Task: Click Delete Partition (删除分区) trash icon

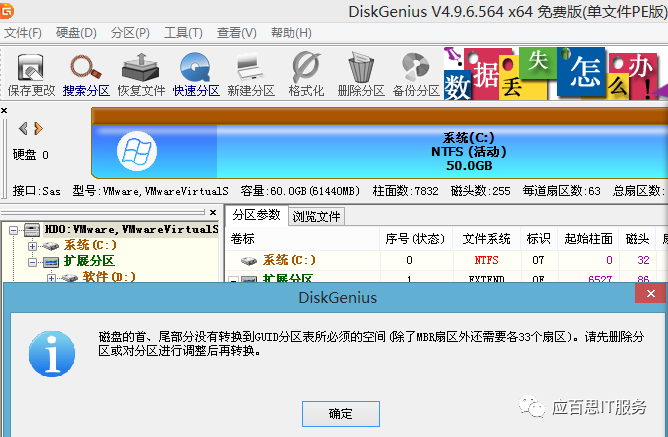Action: pyautogui.click(x=361, y=75)
